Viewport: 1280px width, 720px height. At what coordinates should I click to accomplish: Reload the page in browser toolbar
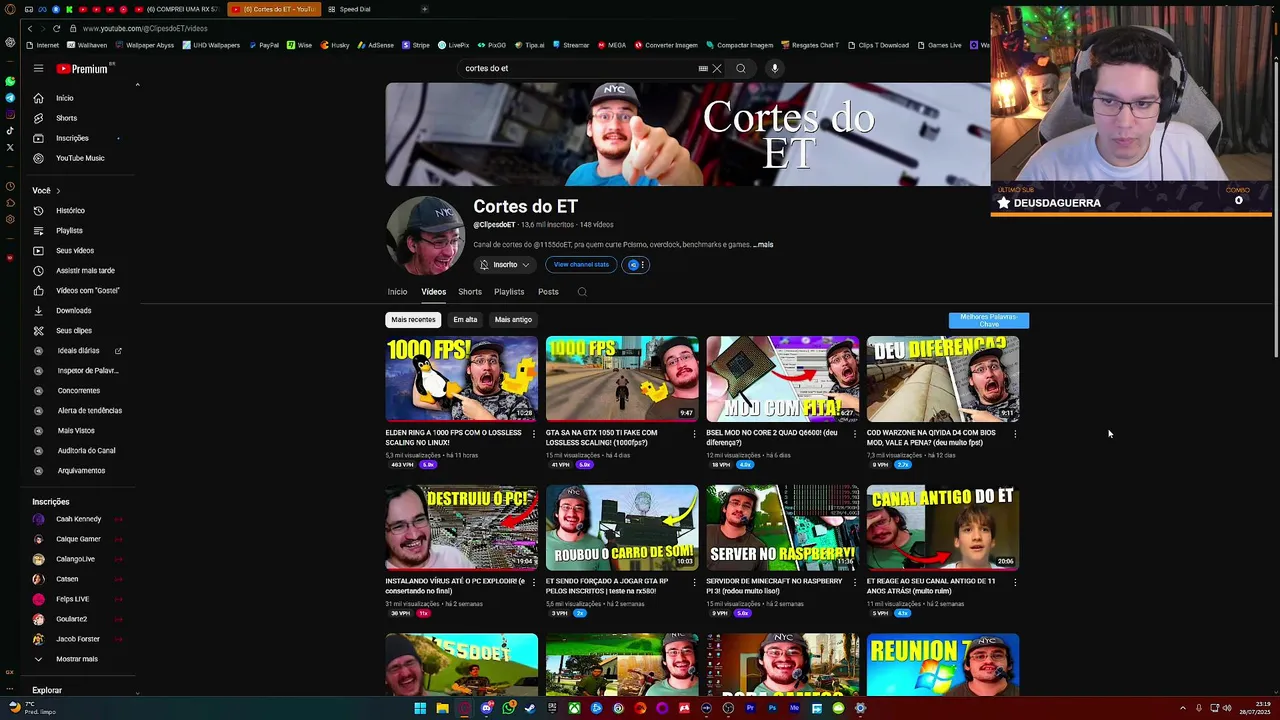pos(56,28)
